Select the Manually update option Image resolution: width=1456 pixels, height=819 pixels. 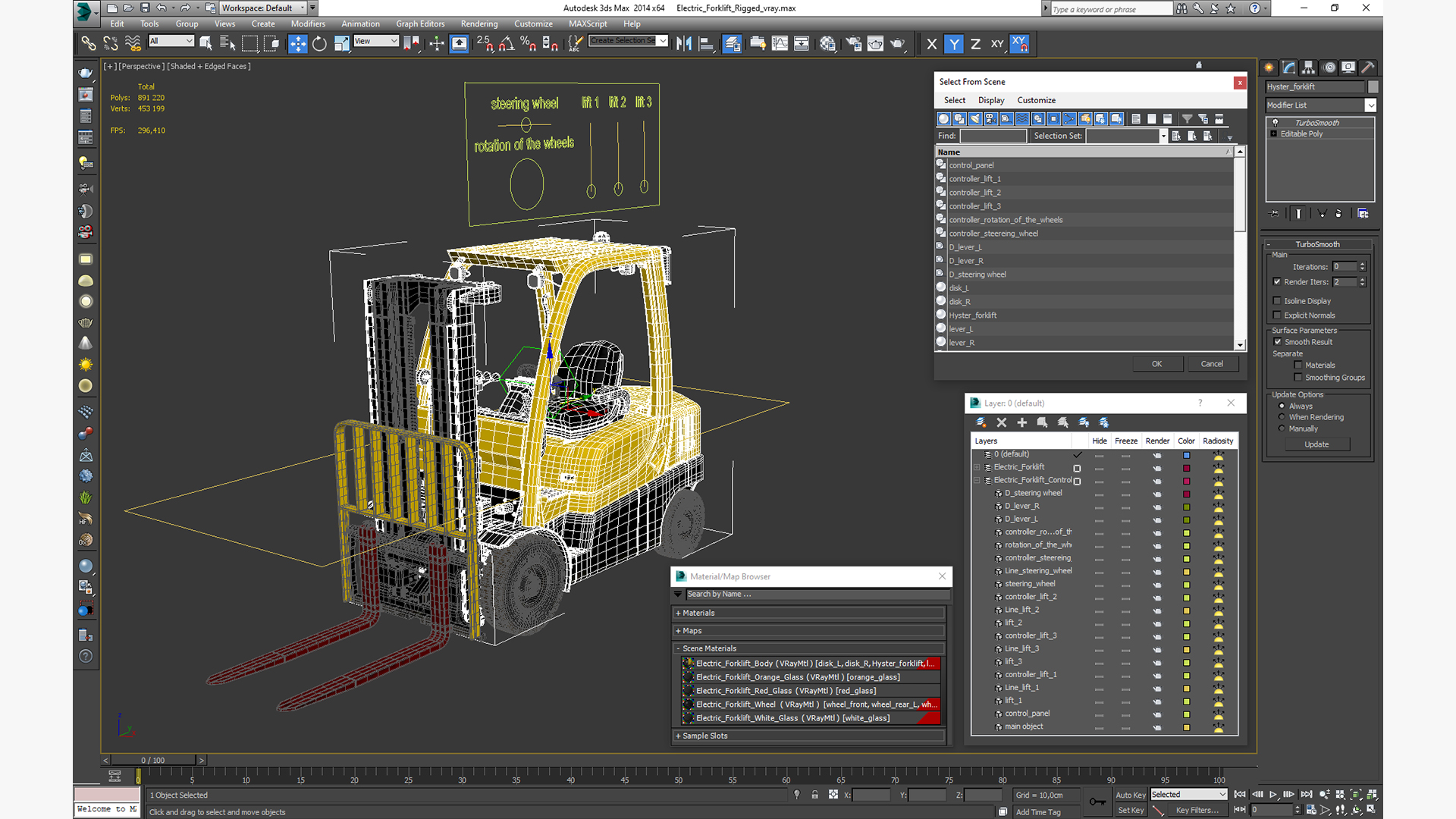1282,428
